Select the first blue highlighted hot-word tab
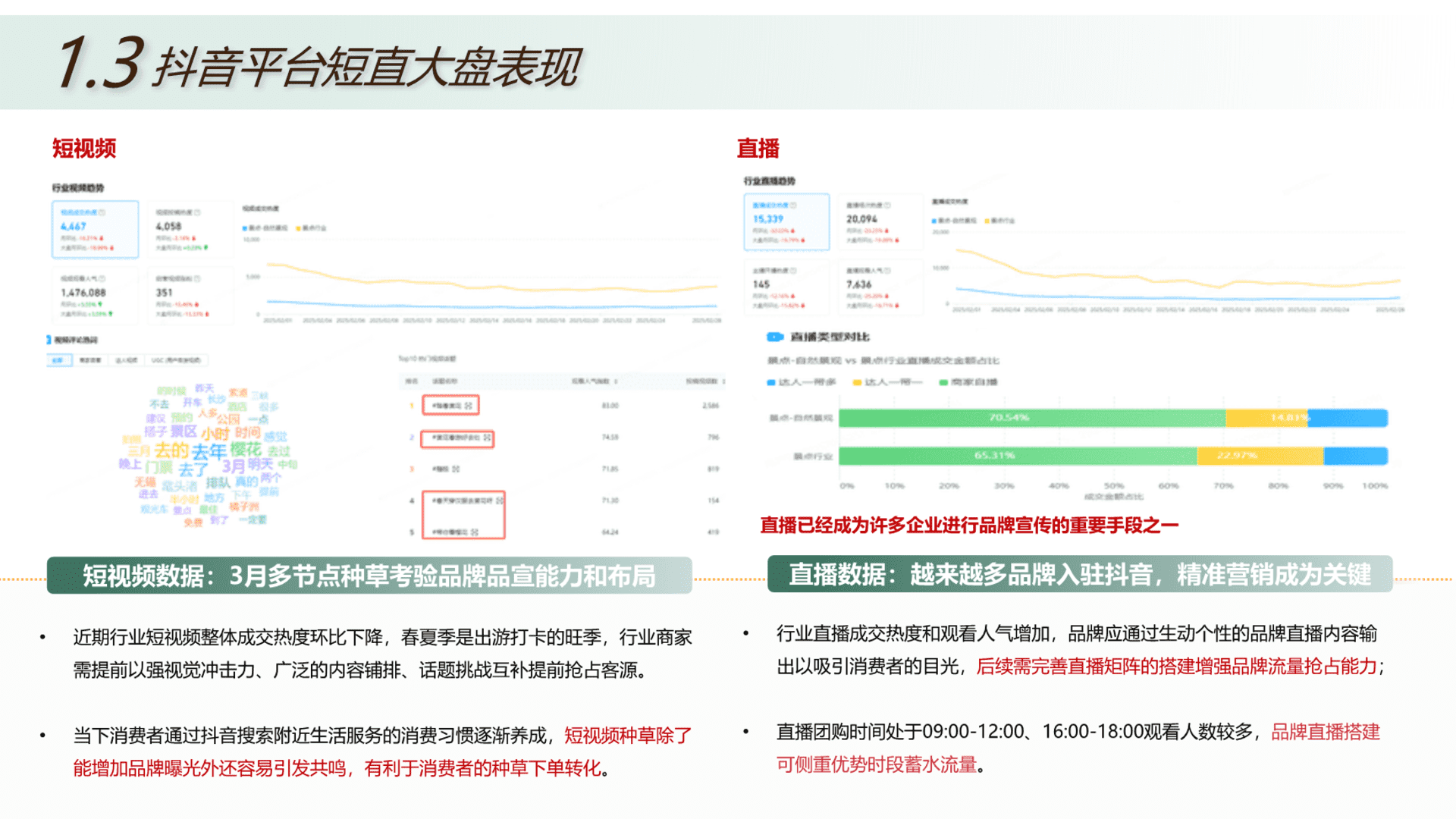The image size is (1456, 819). (59, 360)
